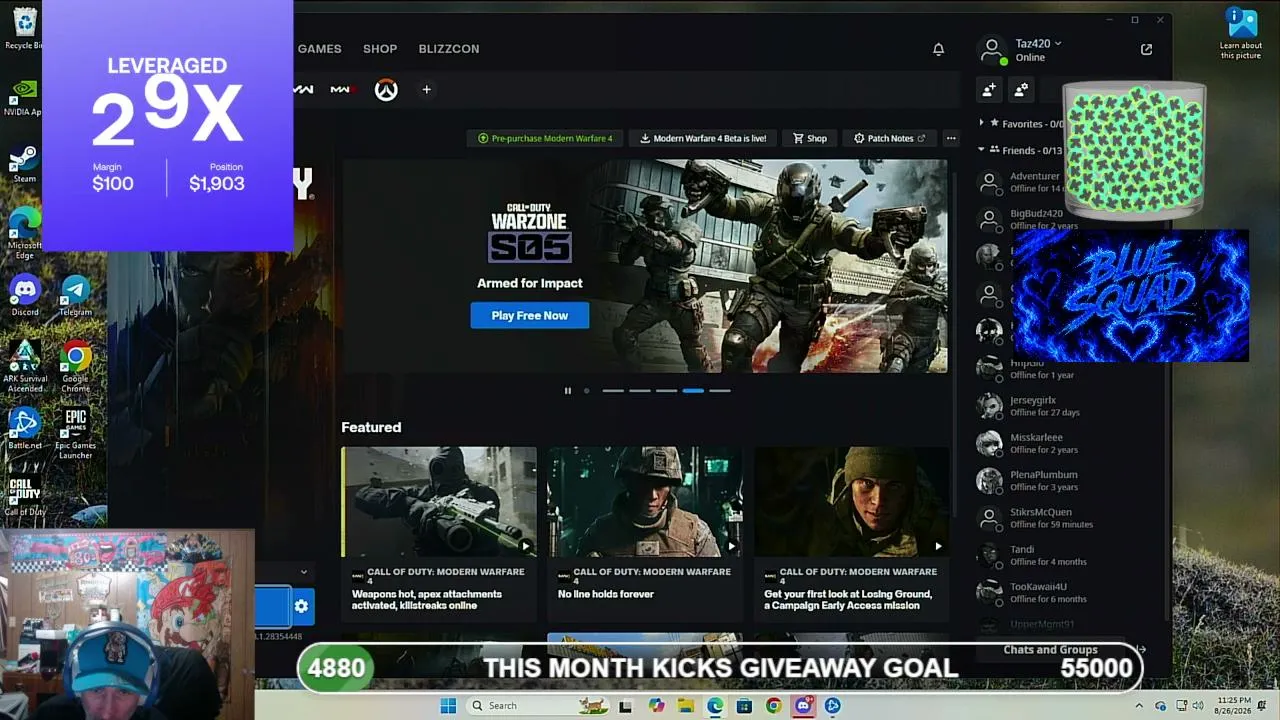Pause the banner carousel
1280x720 pixels.
(x=568, y=391)
